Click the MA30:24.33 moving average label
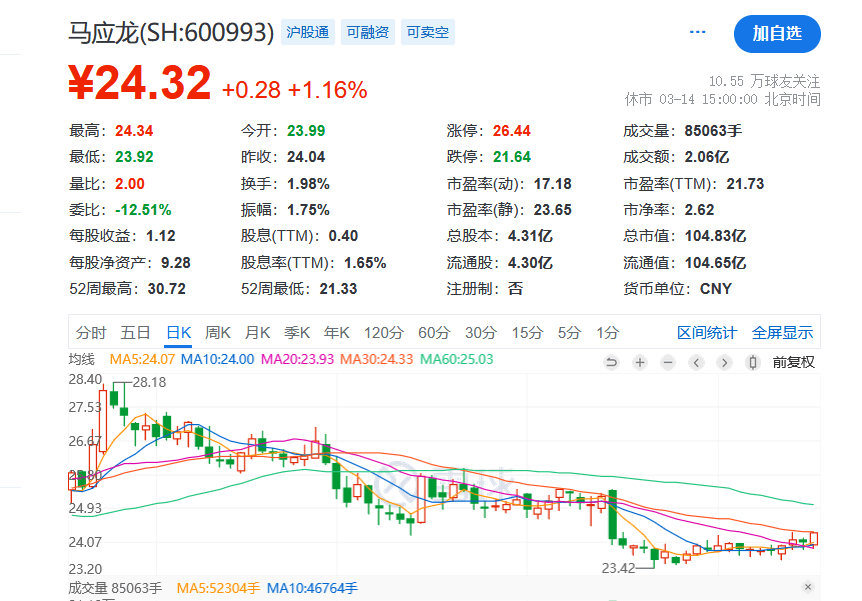Image resolution: width=862 pixels, height=601 pixels. (377, 360)
